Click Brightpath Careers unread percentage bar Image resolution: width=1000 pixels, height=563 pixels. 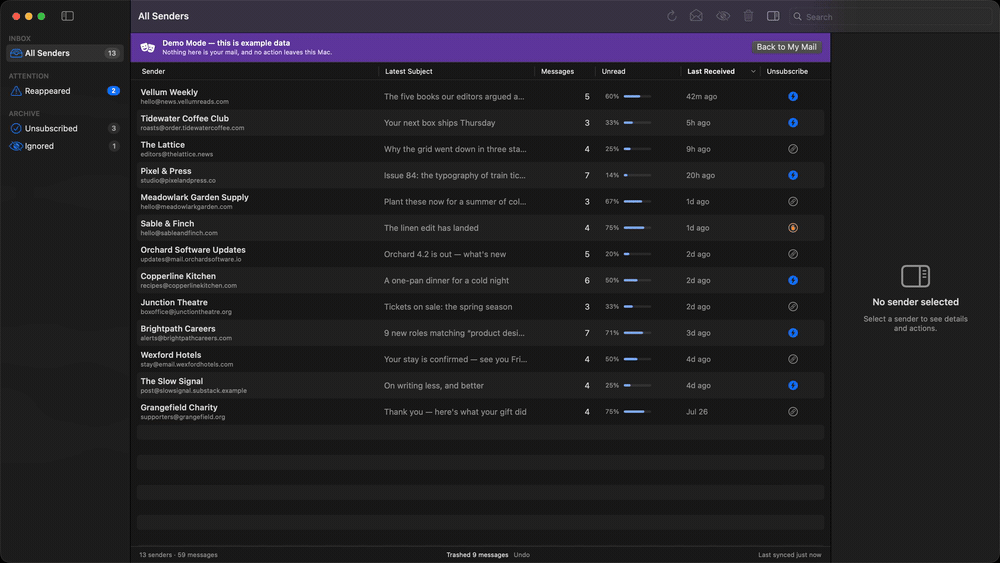637,333
